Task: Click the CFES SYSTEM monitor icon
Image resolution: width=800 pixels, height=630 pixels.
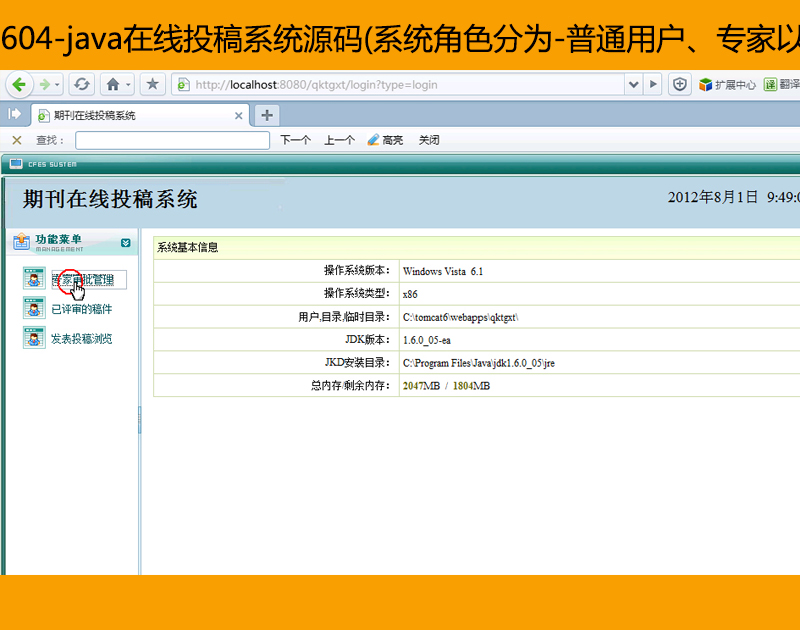Action: click(16, 164)
